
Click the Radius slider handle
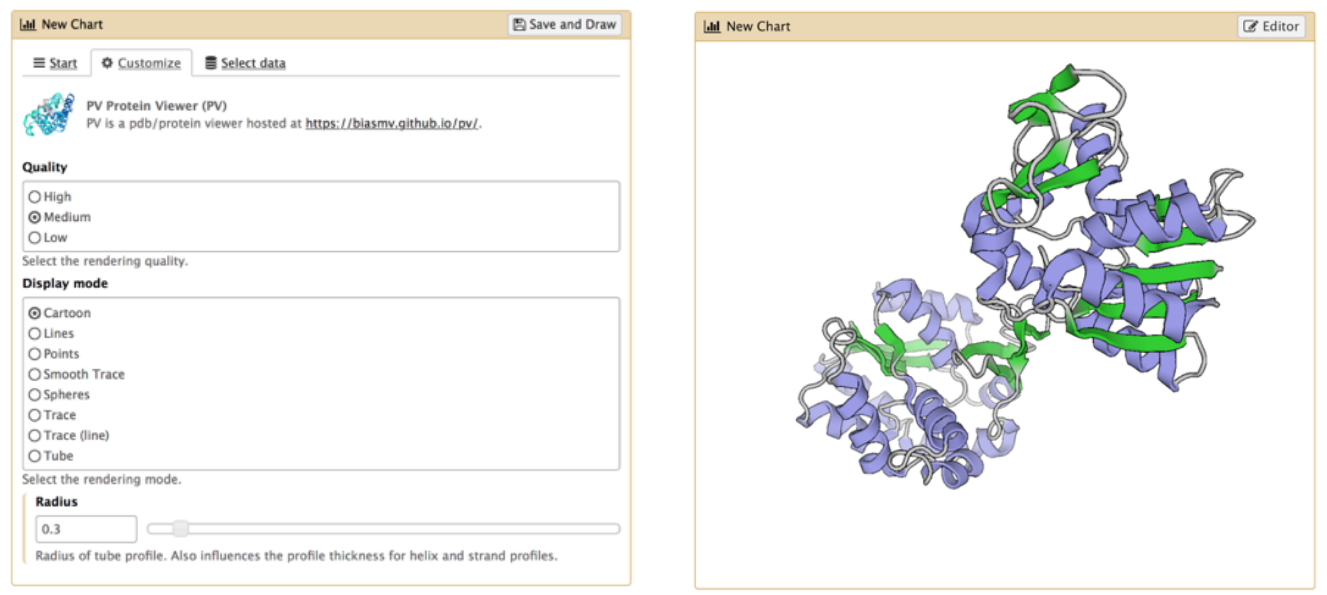[x=180, y=529]
